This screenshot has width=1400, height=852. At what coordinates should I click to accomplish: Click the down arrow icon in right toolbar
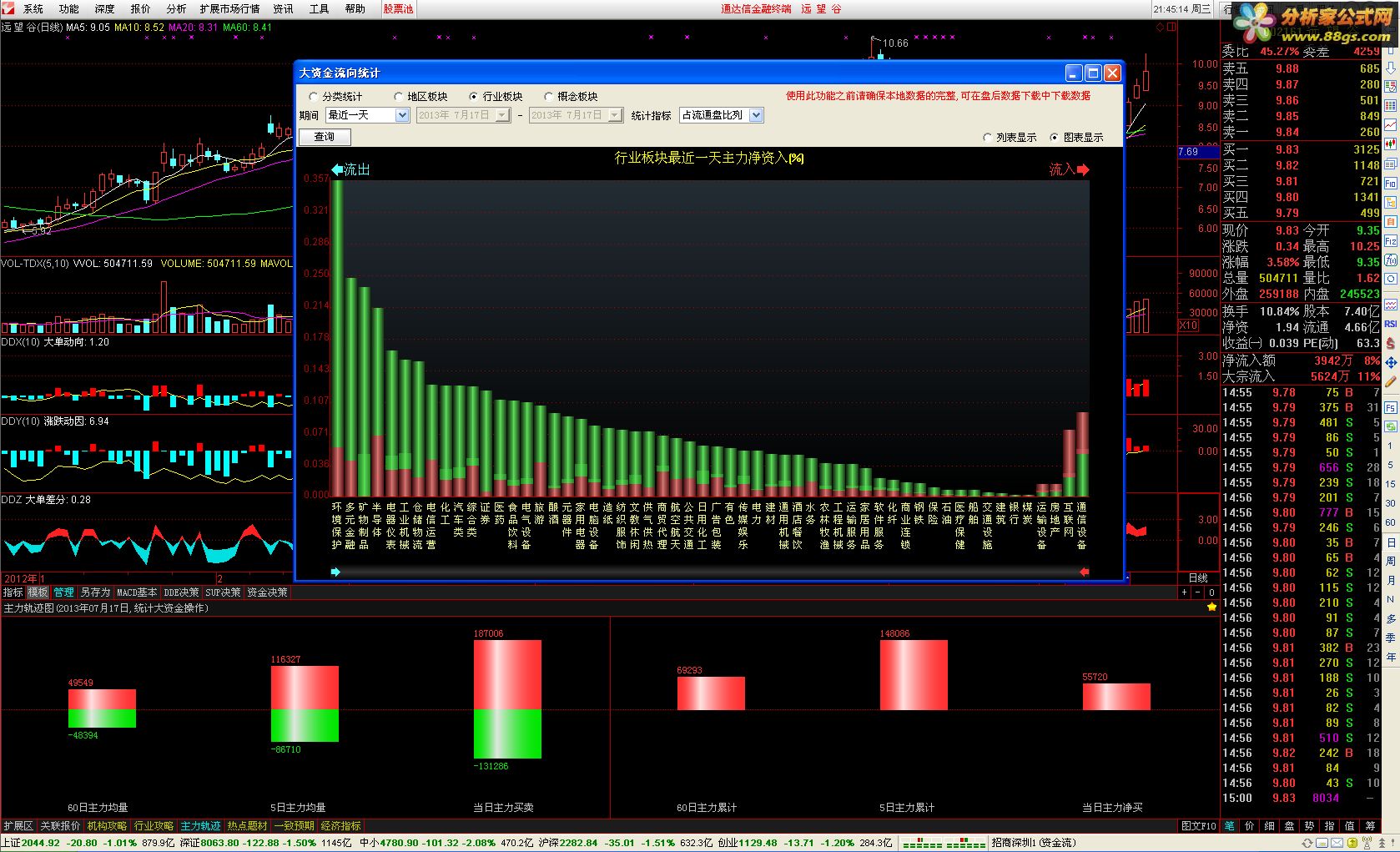pos(1391,68)
